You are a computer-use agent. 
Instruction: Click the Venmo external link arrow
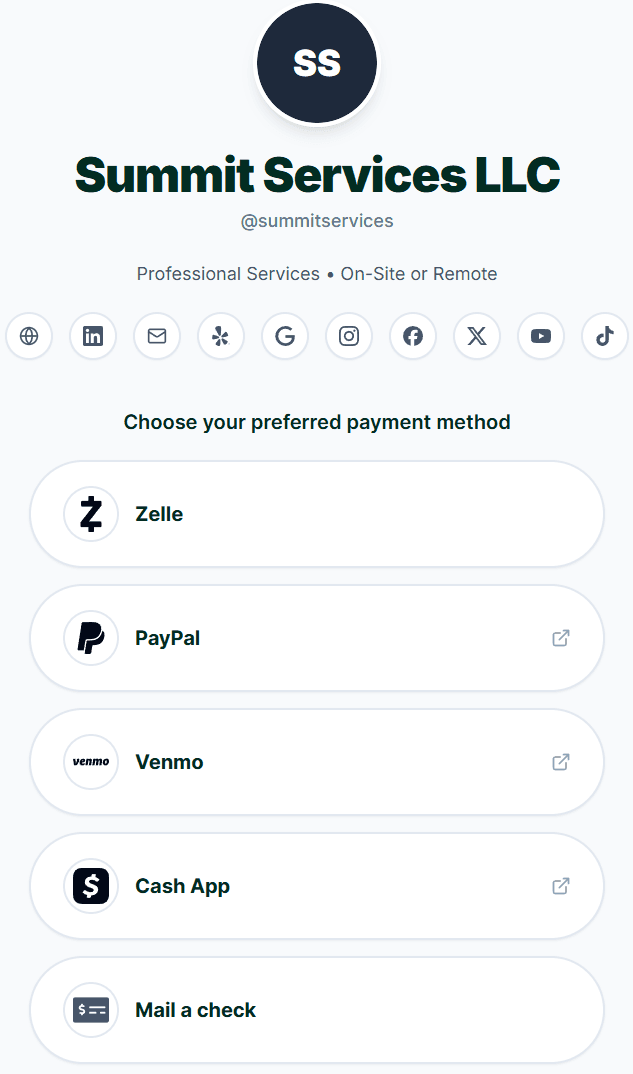pyautogui.click(x=560, y=761)
